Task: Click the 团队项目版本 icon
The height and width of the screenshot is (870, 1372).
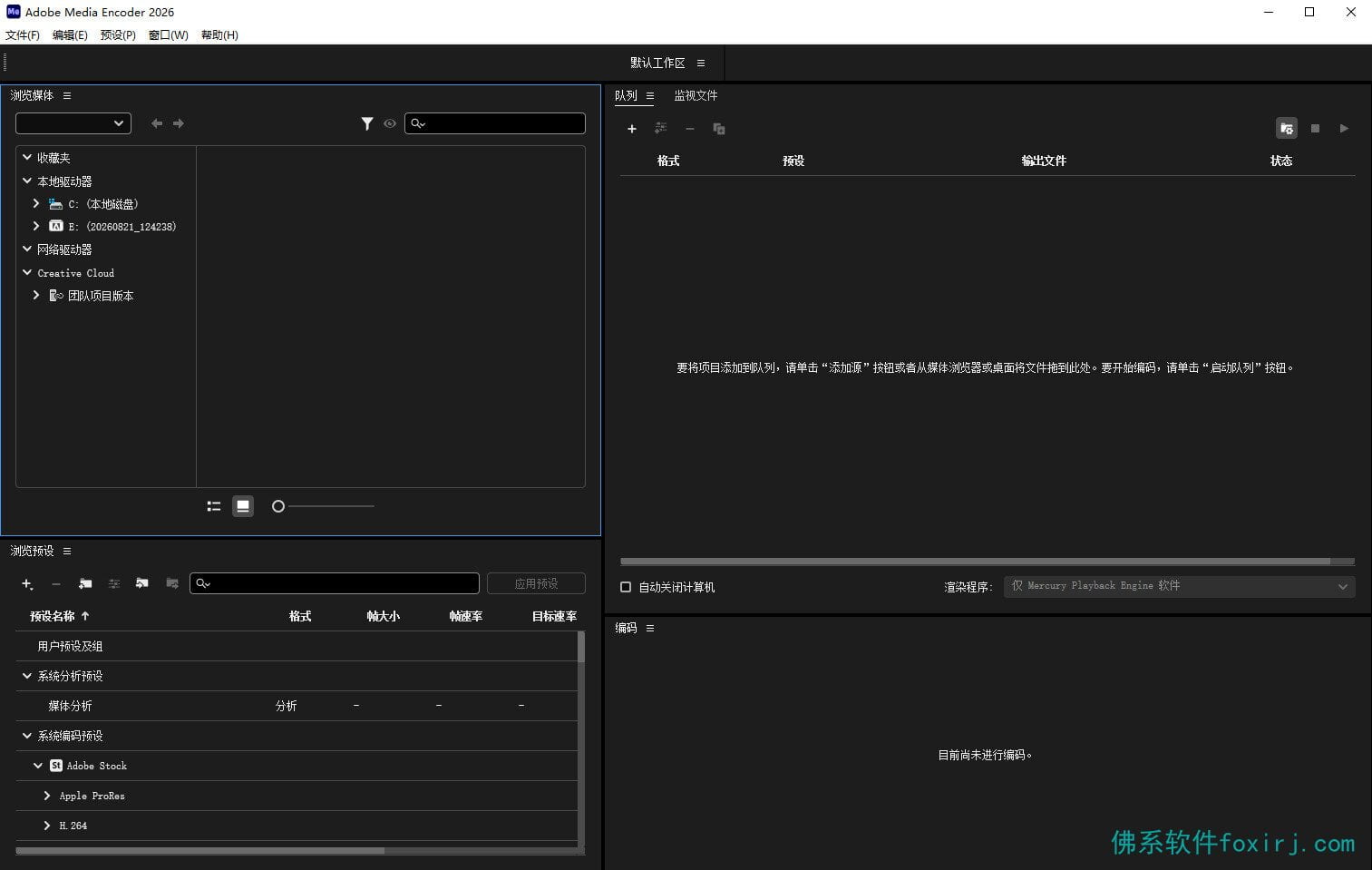Action: [x=56, y=296]
